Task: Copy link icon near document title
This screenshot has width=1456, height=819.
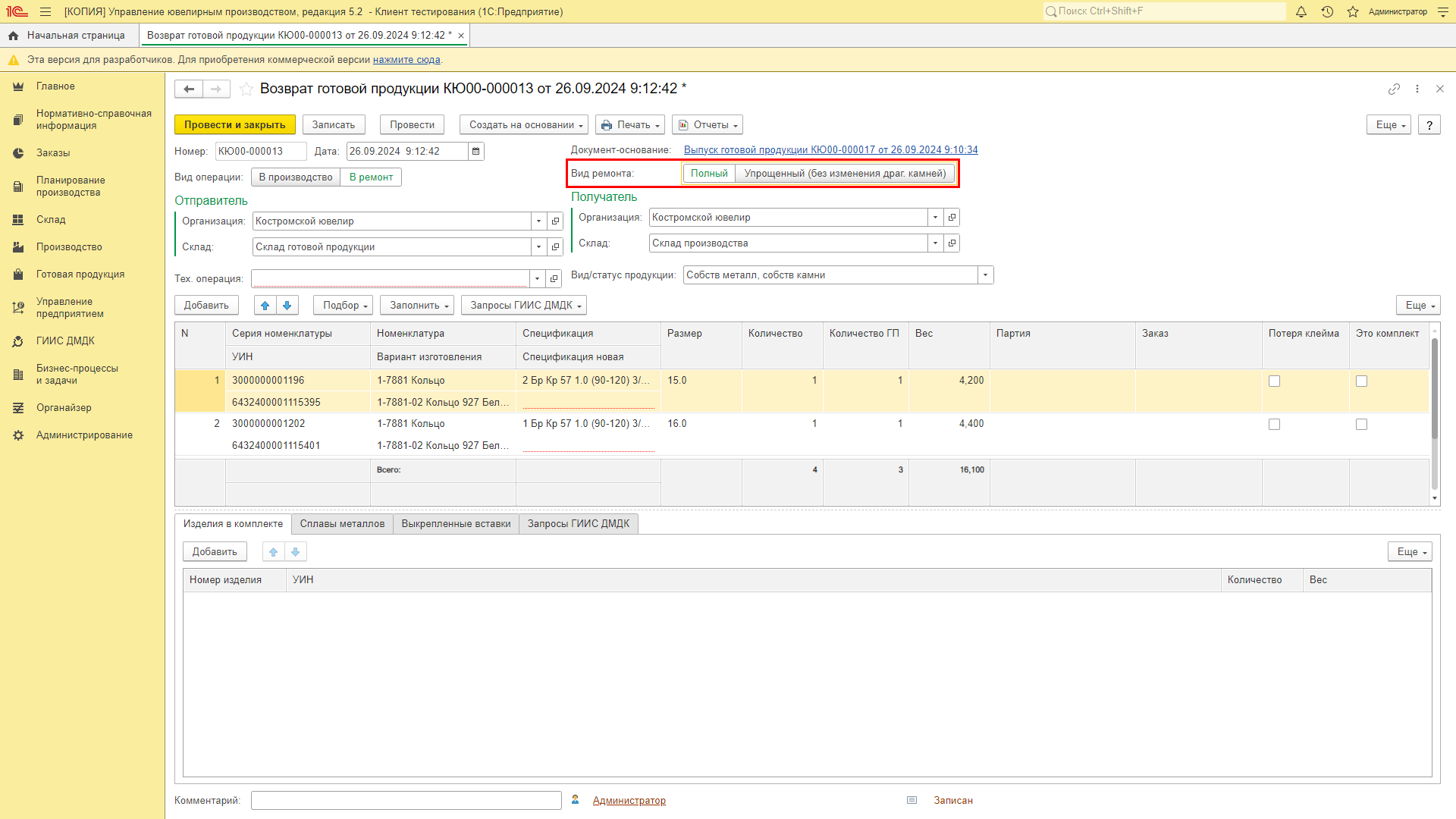Action: point(1394,89)
